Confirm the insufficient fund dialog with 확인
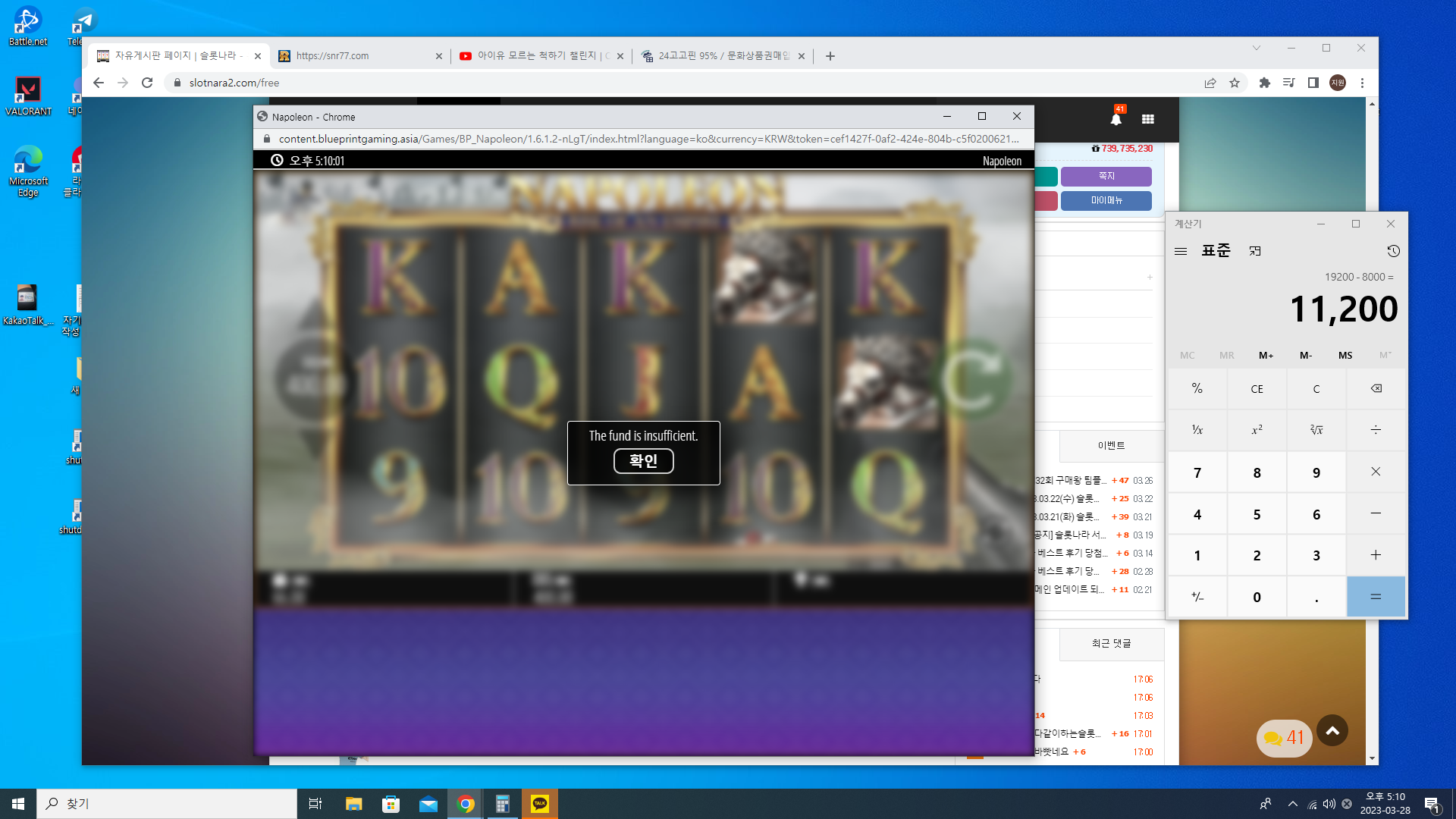 (643, 460)
